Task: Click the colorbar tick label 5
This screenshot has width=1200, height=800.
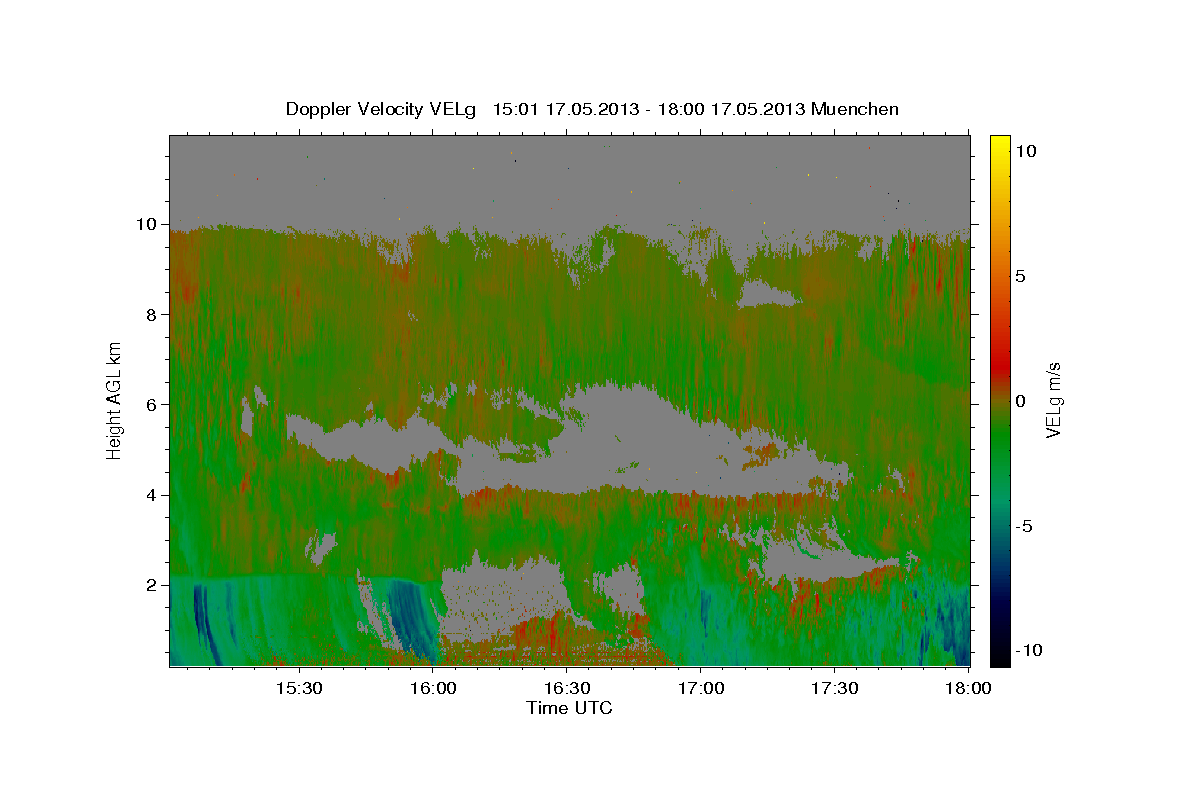Action: (x=1021, y=276)
